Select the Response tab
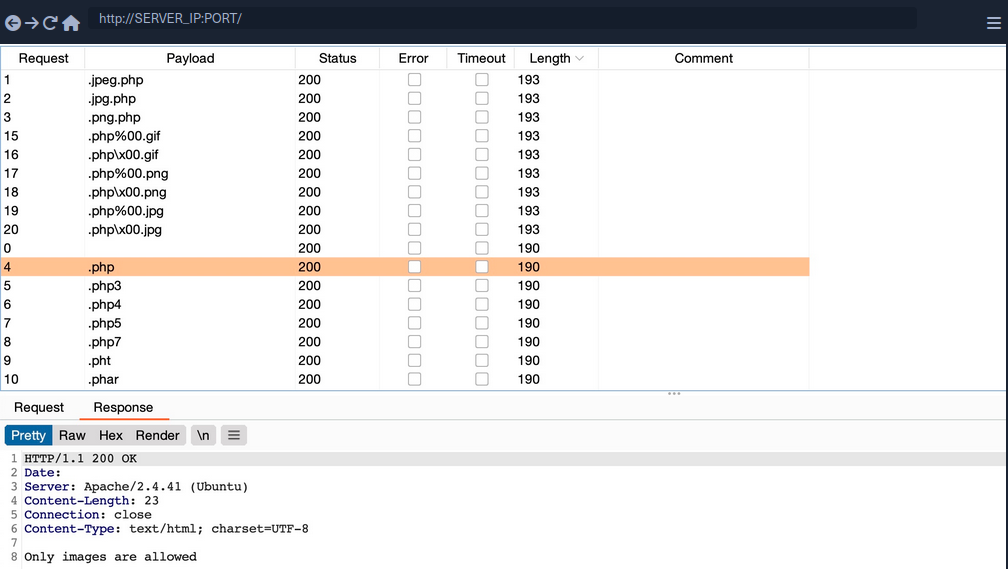Viewport: 1008px width, 569px height. coord(123,408)
